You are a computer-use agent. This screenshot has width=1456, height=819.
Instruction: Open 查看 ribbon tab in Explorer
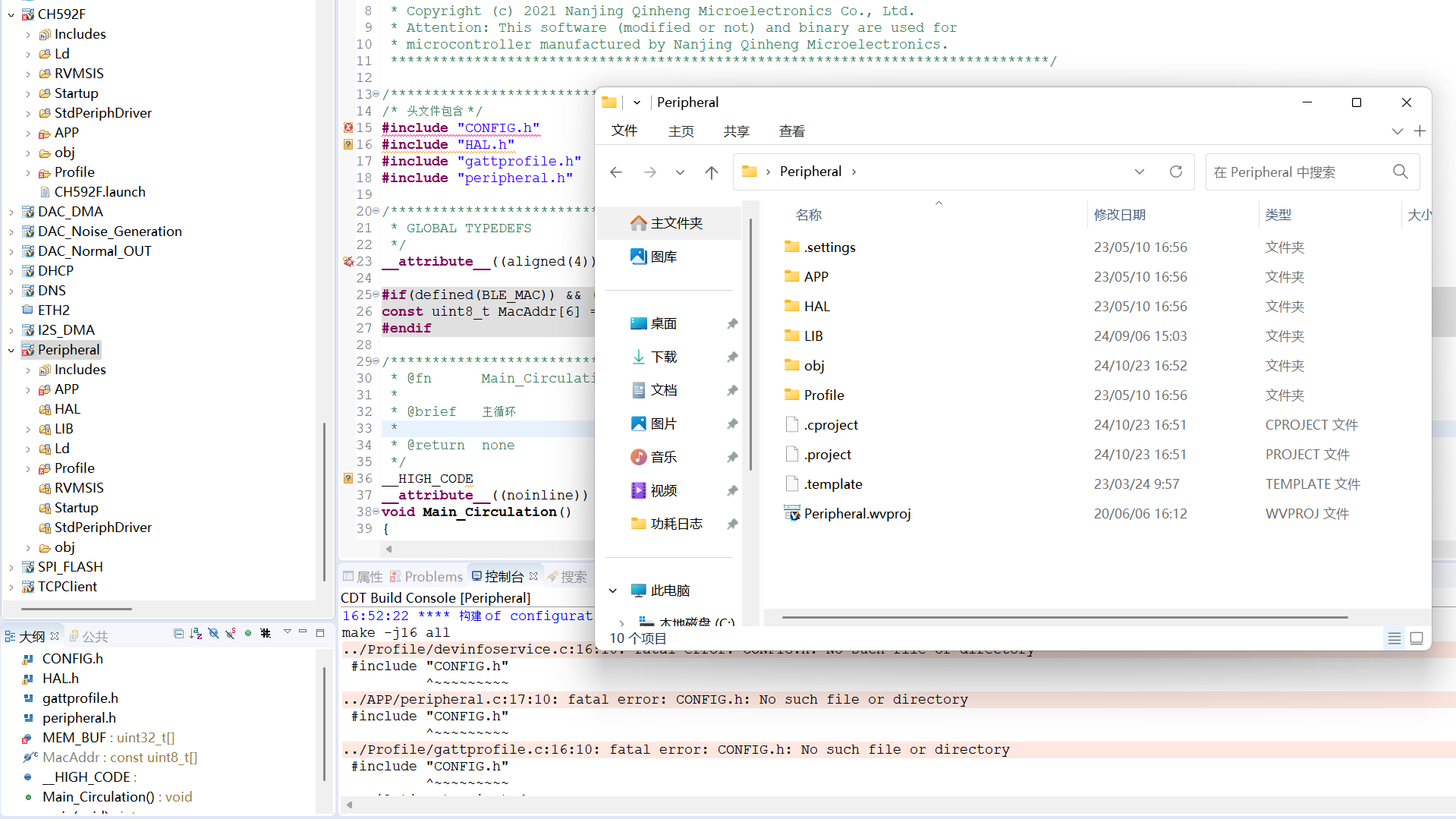tap(792, 131)
